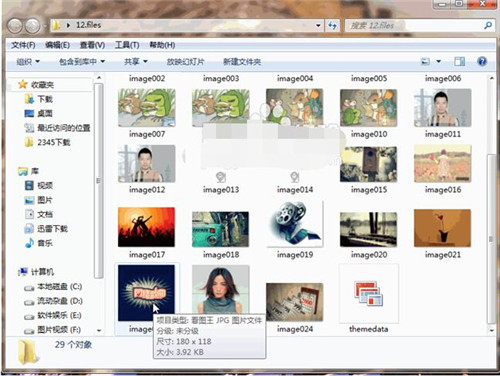The image size is (500, 376).
Task: Select the image020 piano thumbnail
Action: 369,229
